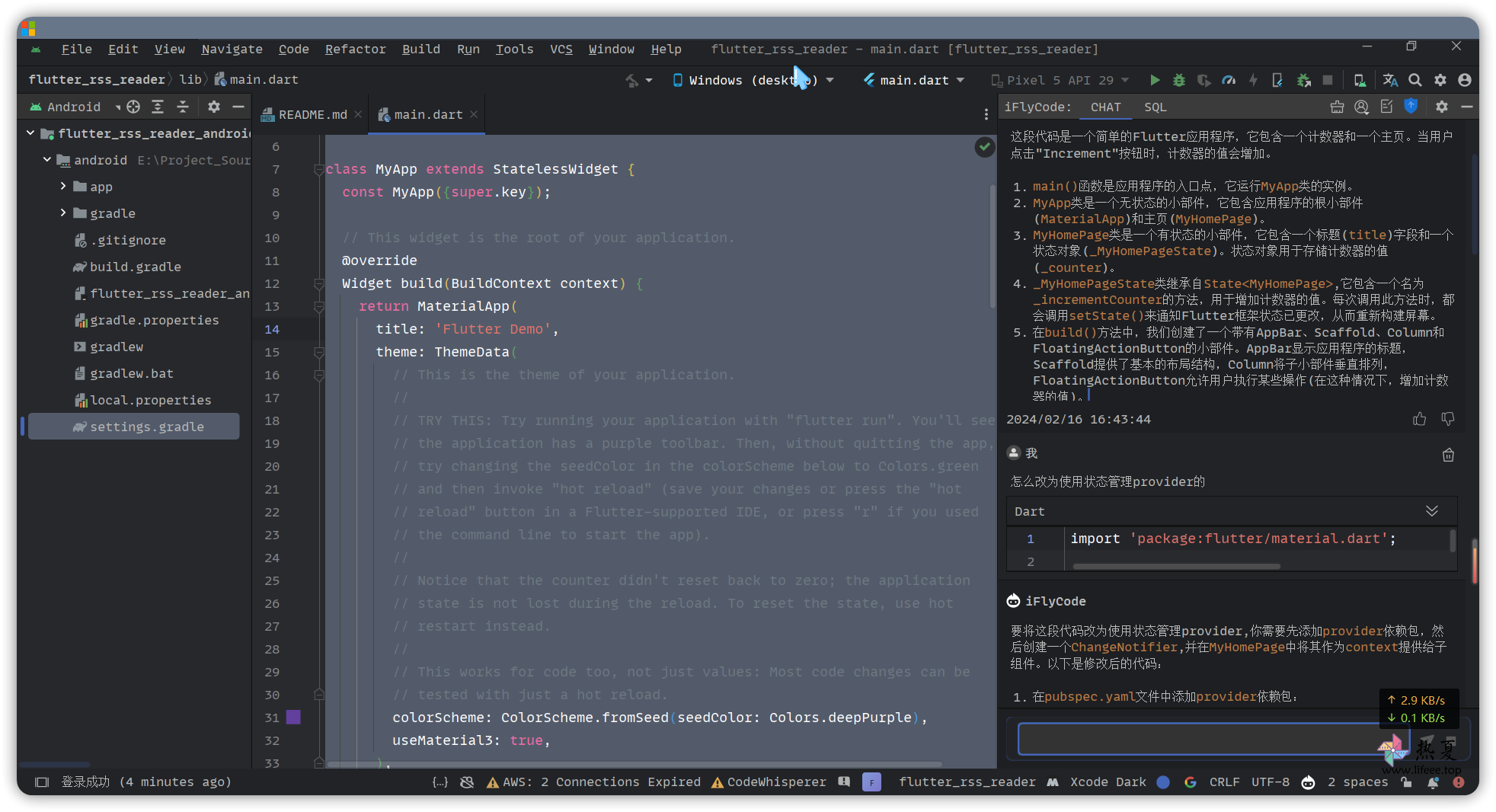Switch to the SQL tab in iFlyCode
The height and width of the screenshot is (812, 1496).
tap(1155, 107)
